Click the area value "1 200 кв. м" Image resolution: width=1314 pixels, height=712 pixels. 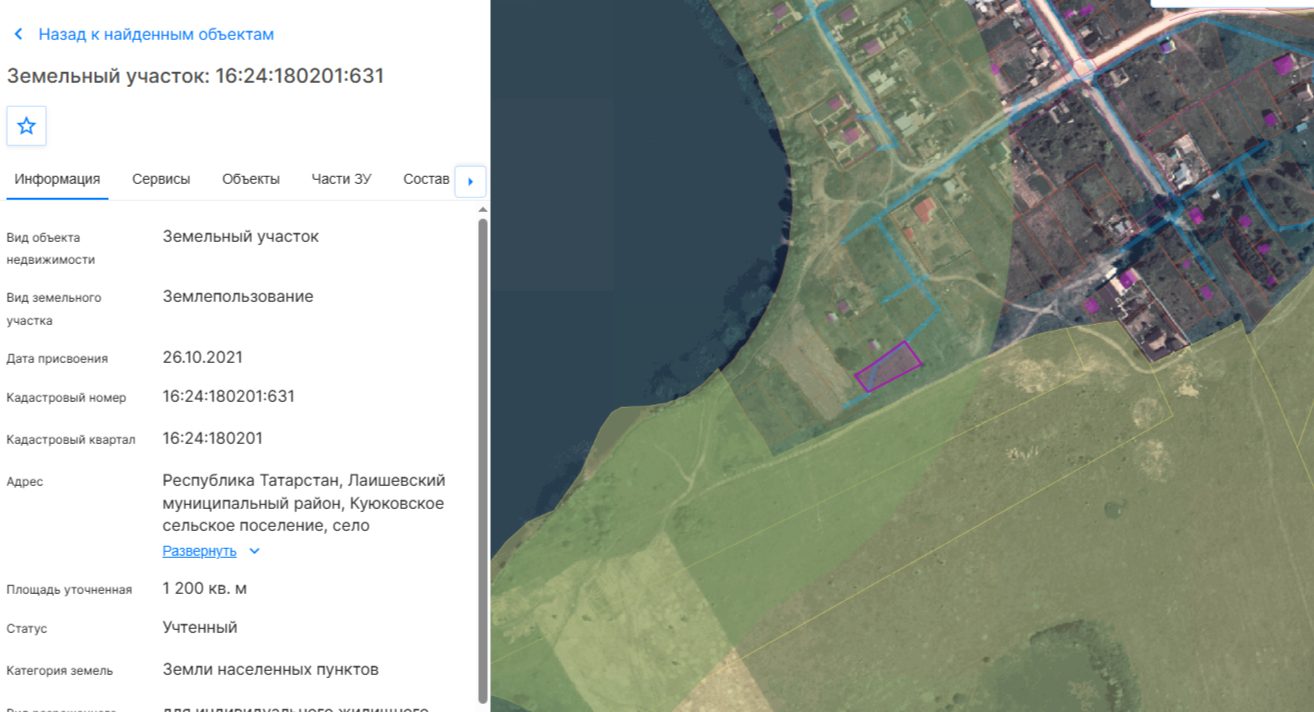click(x=205, y=588)
